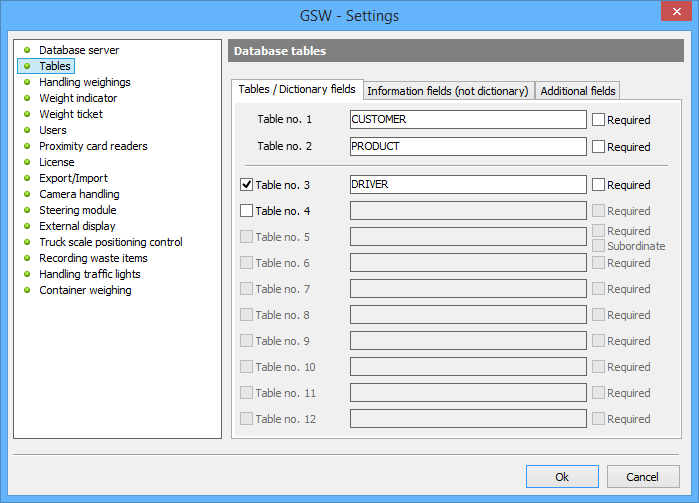Open the External display section
Viewport: 699px width, 503px height.
pyautogui.click(x=77, y=226)
